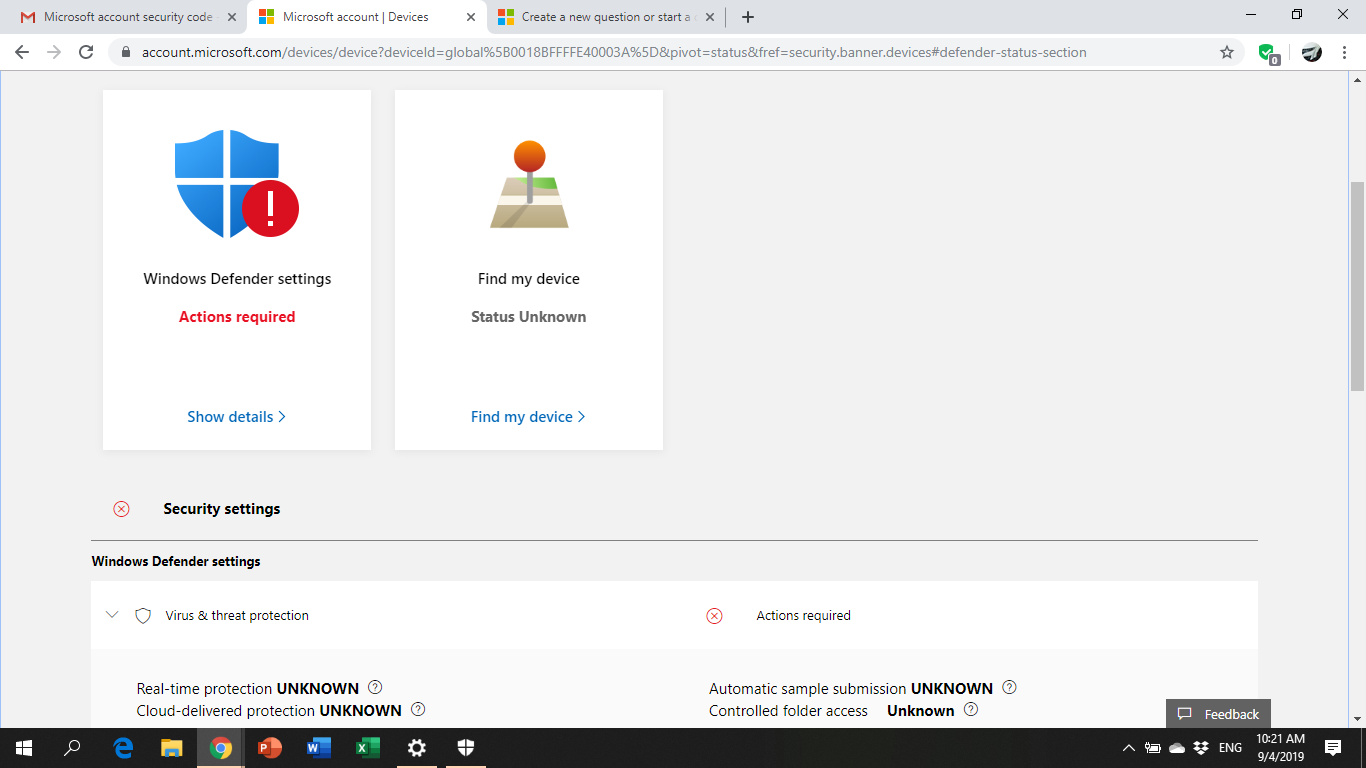This screenshot has width=1366, height=768.
Task: Open the Feedback button
Action: click(x=1218, y=714)
